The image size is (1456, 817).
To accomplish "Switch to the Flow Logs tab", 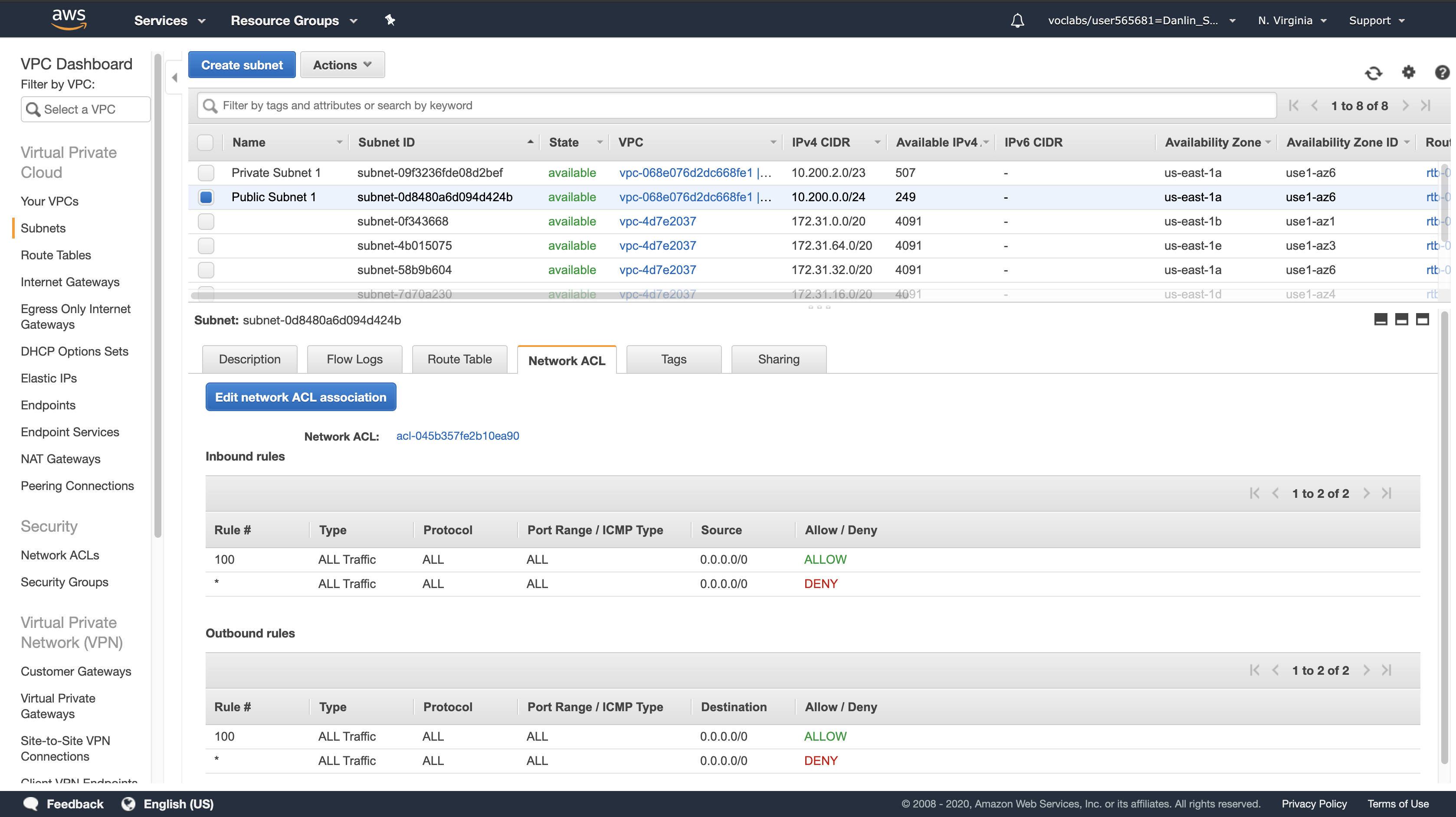I will click(354, 359).
